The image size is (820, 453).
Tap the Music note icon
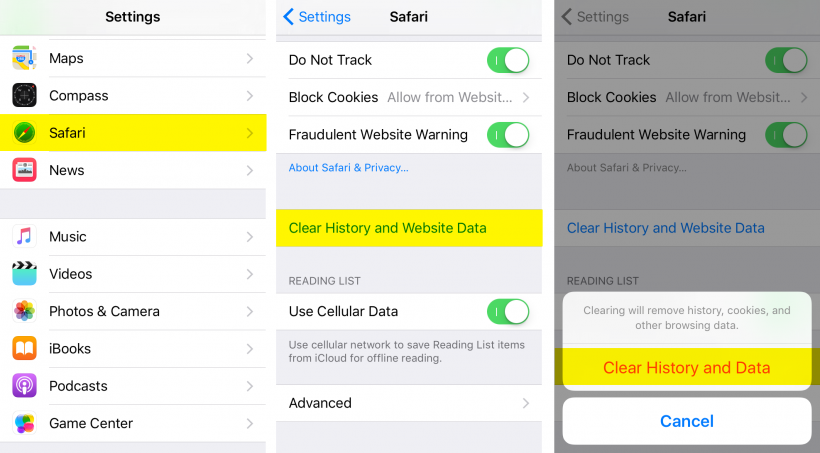(25, 237)
